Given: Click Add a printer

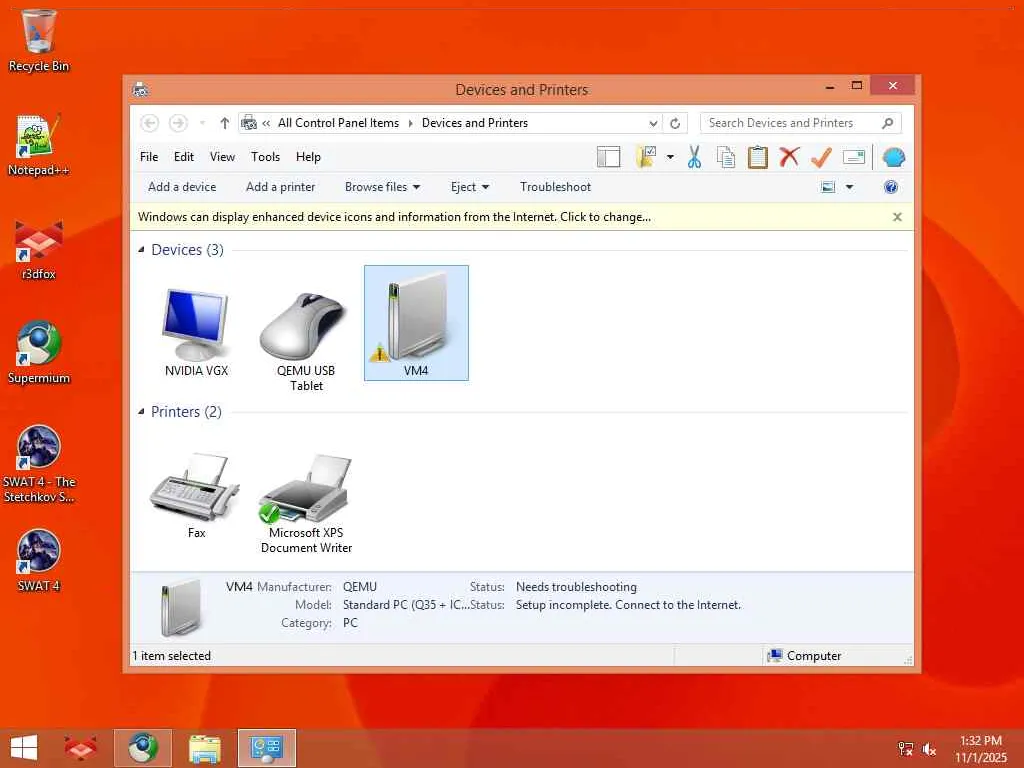Looking at the screenshot, I should [x=280, y=187].
